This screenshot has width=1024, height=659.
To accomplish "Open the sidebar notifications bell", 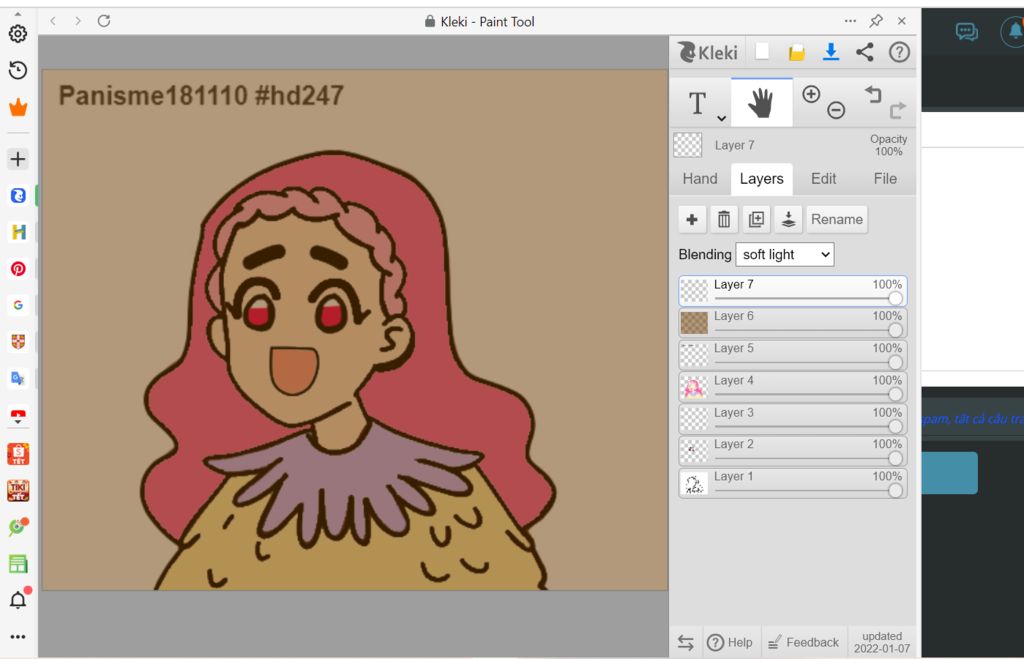I will 18,599.
